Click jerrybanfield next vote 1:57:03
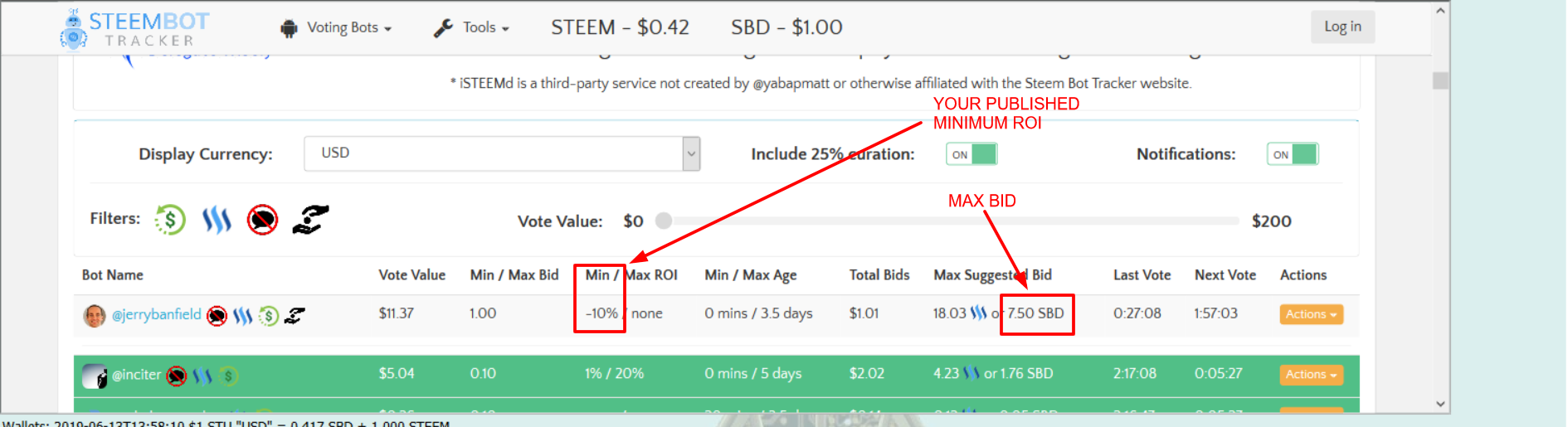Image resolution: width=1568 pixels, height=427 pixels. coord(1216,313)
